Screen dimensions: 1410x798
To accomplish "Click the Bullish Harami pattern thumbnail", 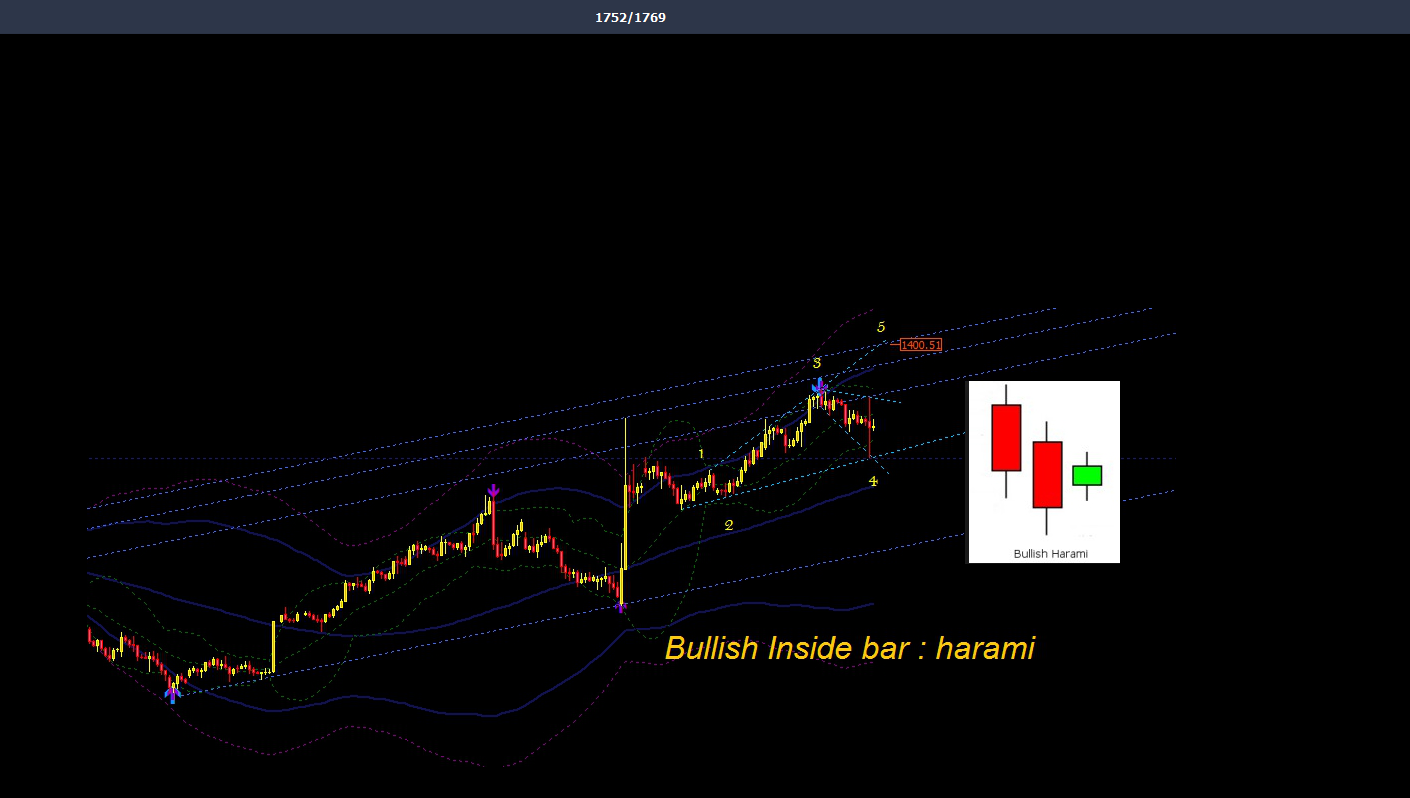I will (x=1044, y=472).
